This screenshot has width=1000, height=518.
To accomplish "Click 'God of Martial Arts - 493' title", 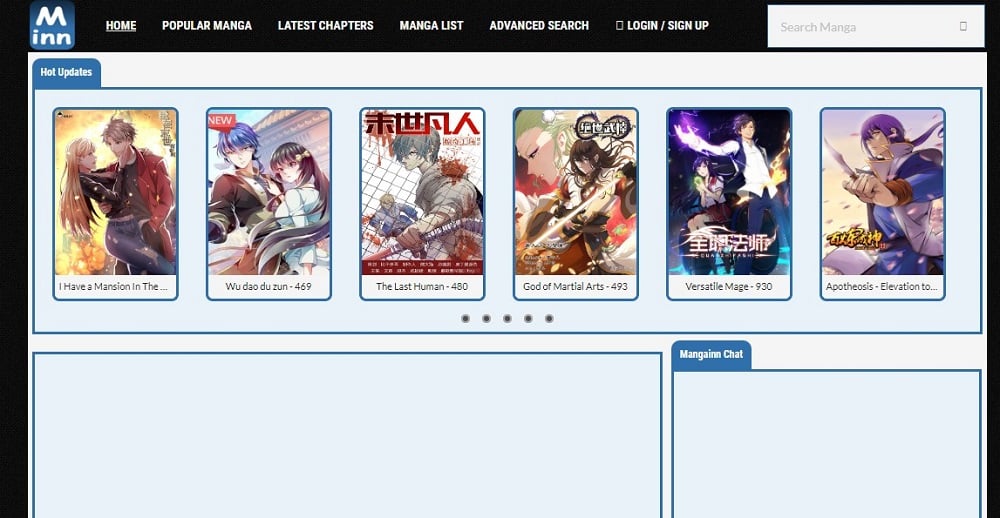I will pos(575,286).
